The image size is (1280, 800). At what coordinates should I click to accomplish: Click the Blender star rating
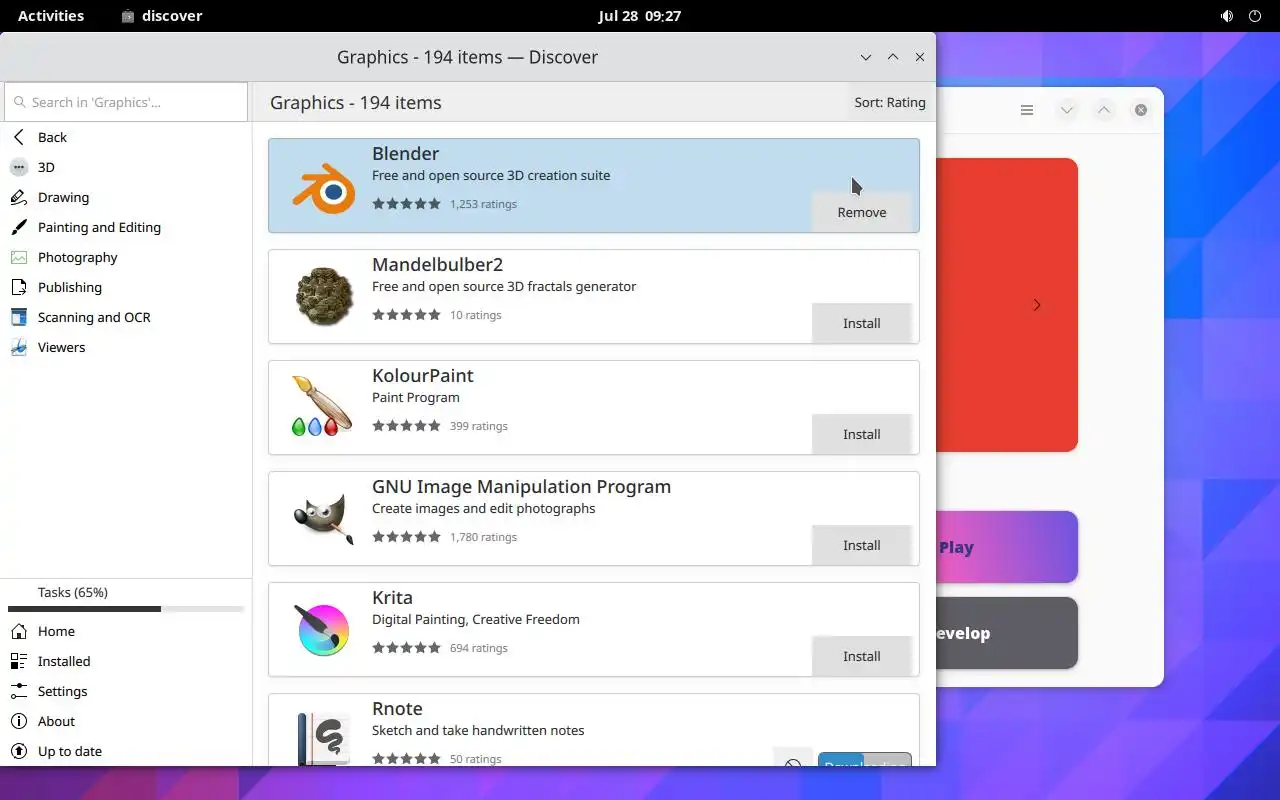(406, 204)
